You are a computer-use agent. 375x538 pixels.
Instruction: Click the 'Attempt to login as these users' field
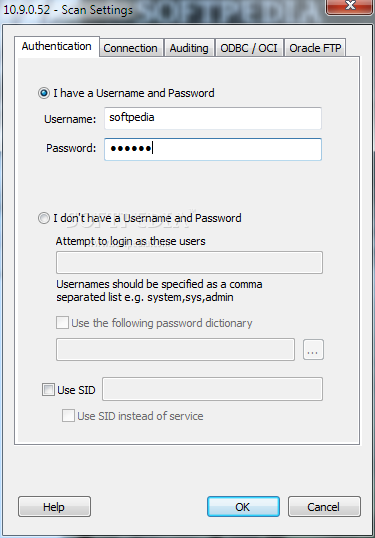(189, 262)
